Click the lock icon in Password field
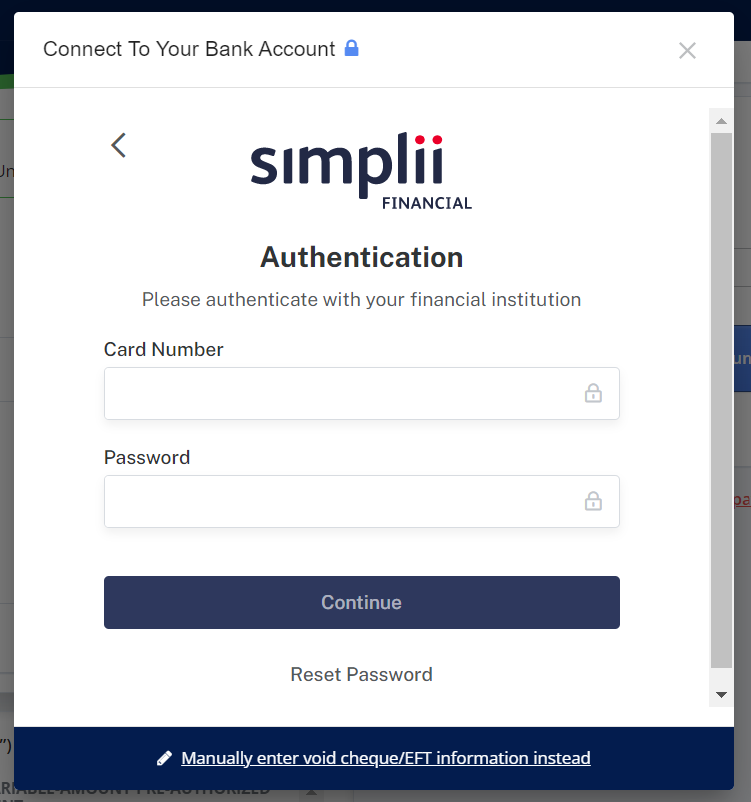The image size is (751, 802). (593, 501)
